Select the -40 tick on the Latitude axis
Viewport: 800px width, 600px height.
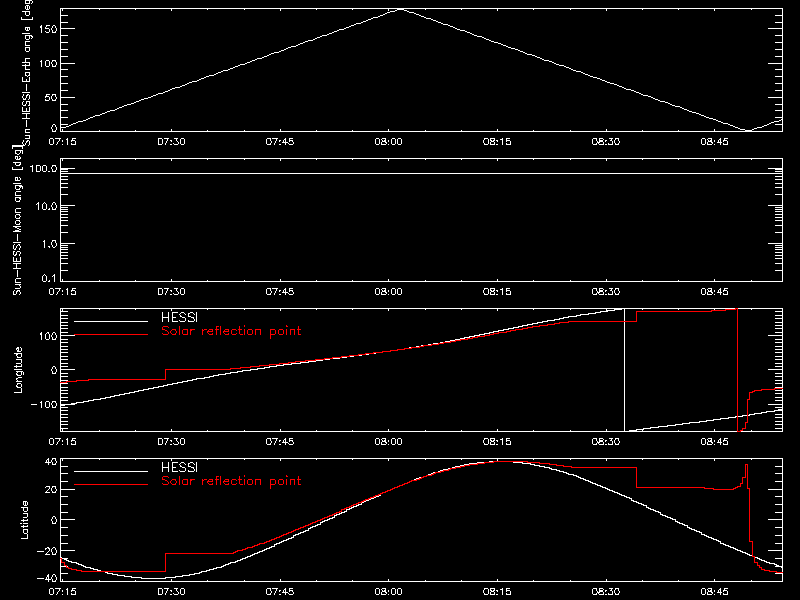47,578
